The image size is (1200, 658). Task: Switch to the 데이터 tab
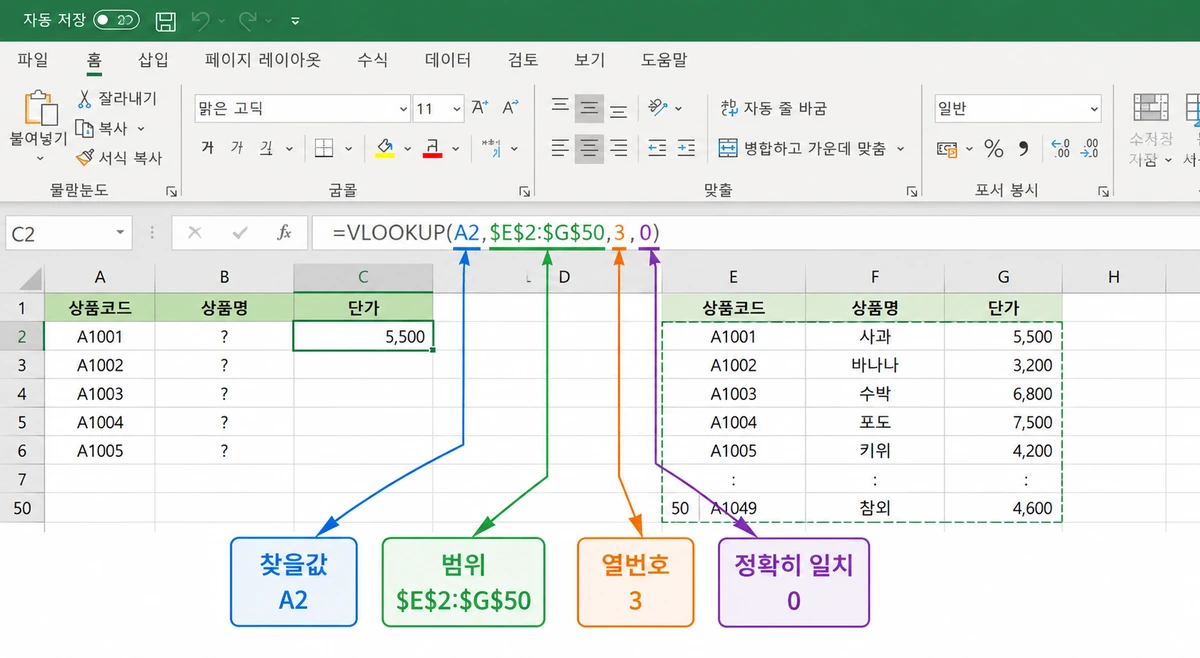click(448, 59)
